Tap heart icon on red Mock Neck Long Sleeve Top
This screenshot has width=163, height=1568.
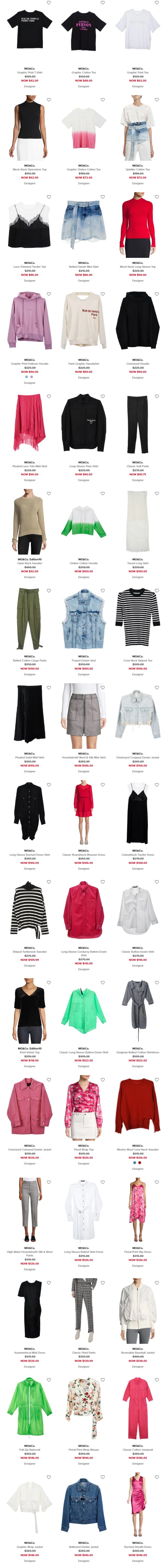pos(157,197)
